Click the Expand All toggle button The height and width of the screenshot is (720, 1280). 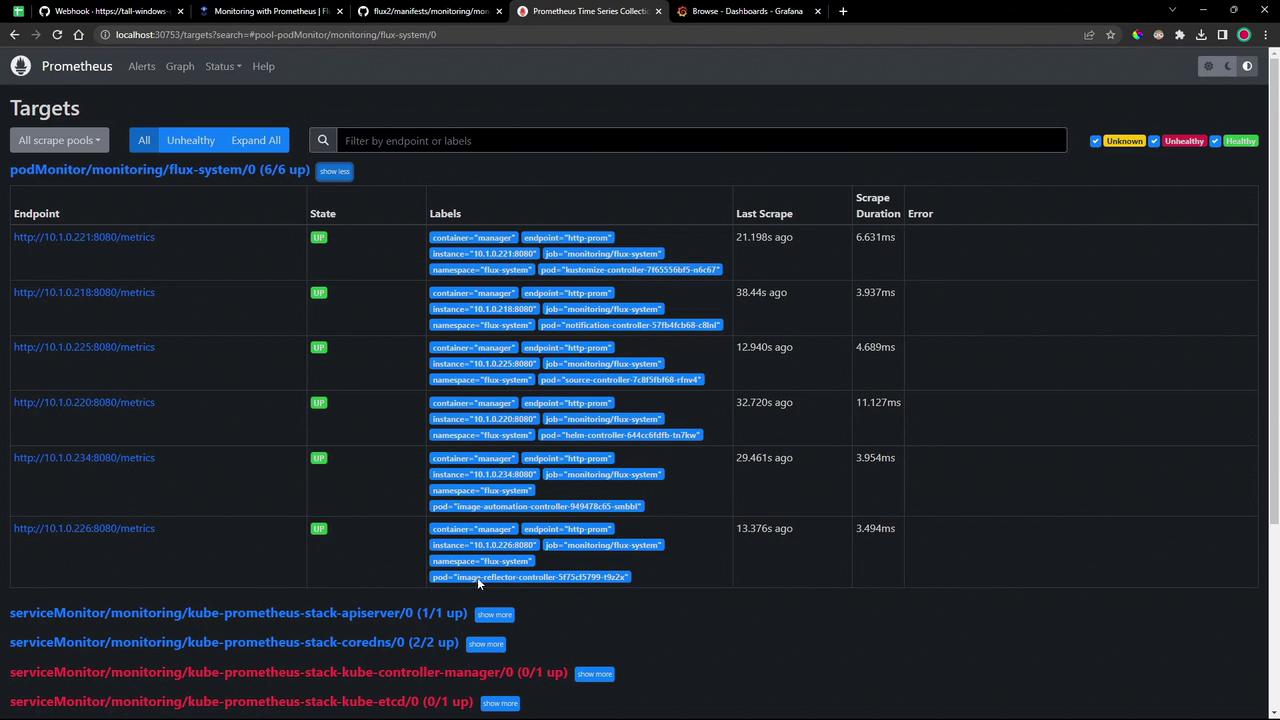[256, 141]
